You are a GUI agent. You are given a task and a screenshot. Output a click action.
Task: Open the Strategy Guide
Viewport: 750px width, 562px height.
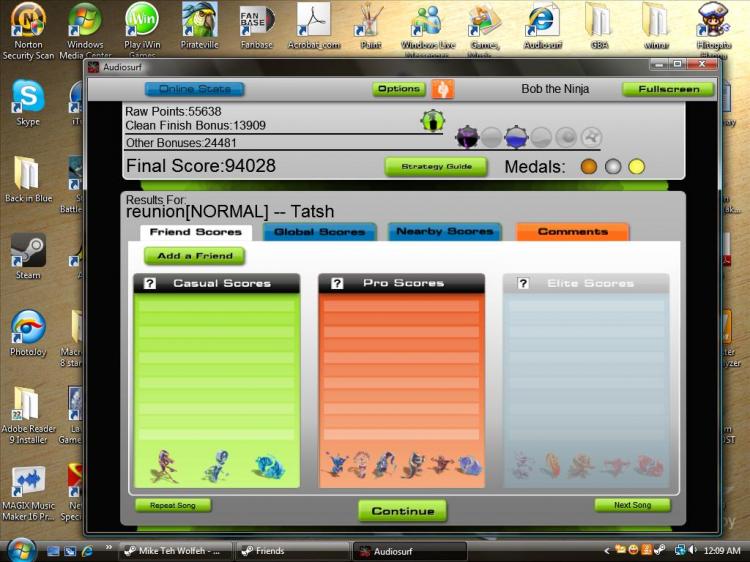point(436,166)
